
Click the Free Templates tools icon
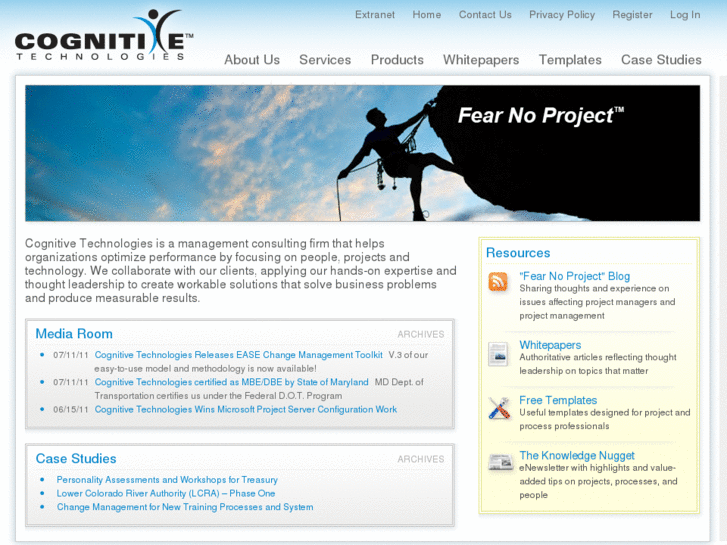499,408
